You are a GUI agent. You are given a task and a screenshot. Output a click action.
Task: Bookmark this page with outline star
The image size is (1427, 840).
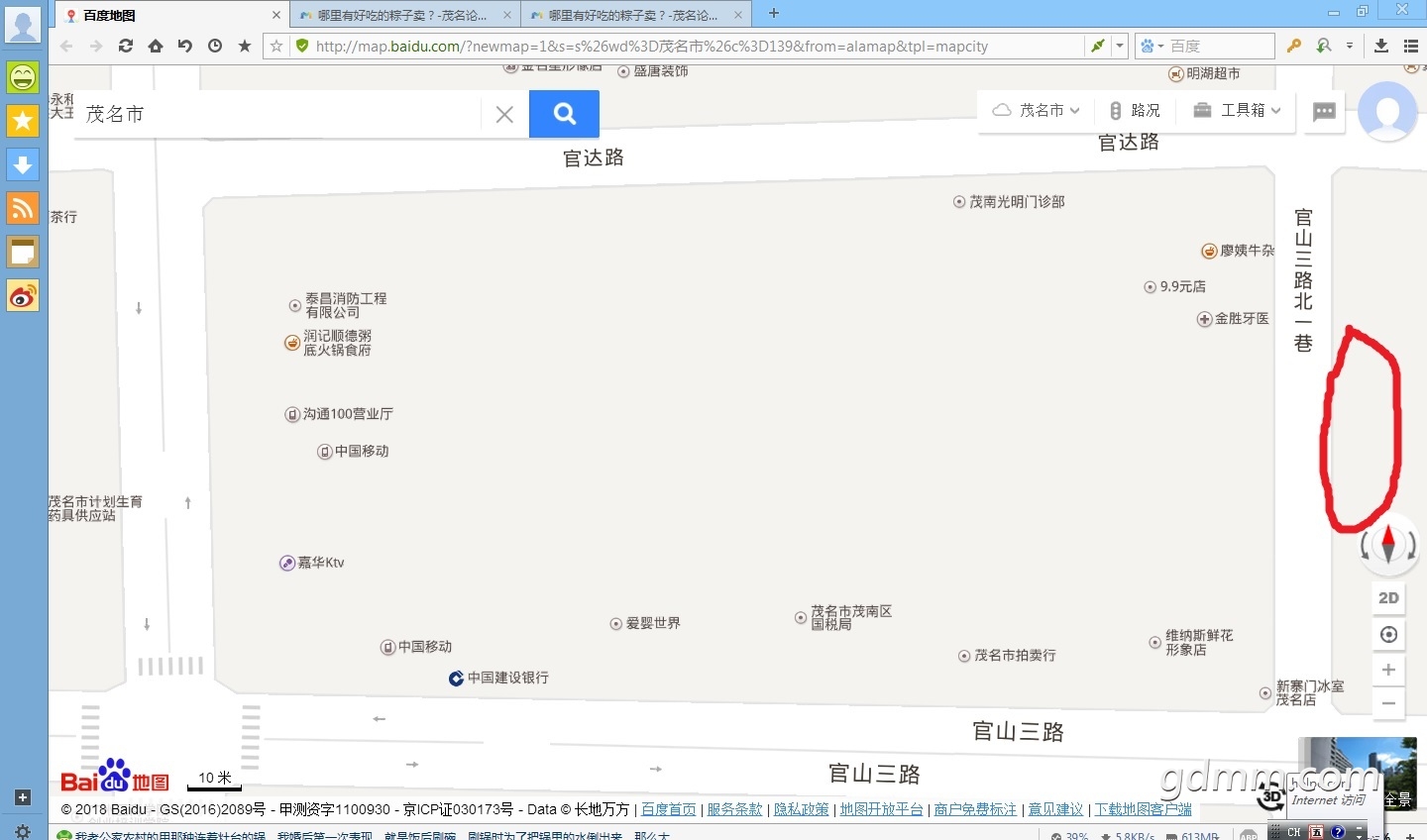(276, 46)
